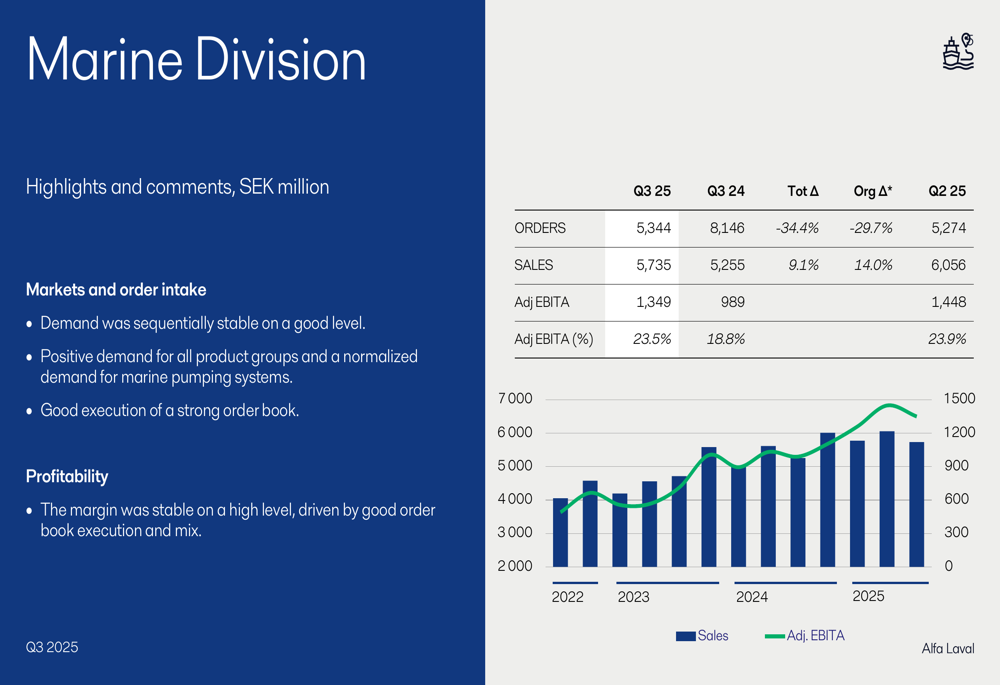This screenshot has width=1000, height=685.
Task: Click the Q3 25 orders value 5,344
Action: 653,228
